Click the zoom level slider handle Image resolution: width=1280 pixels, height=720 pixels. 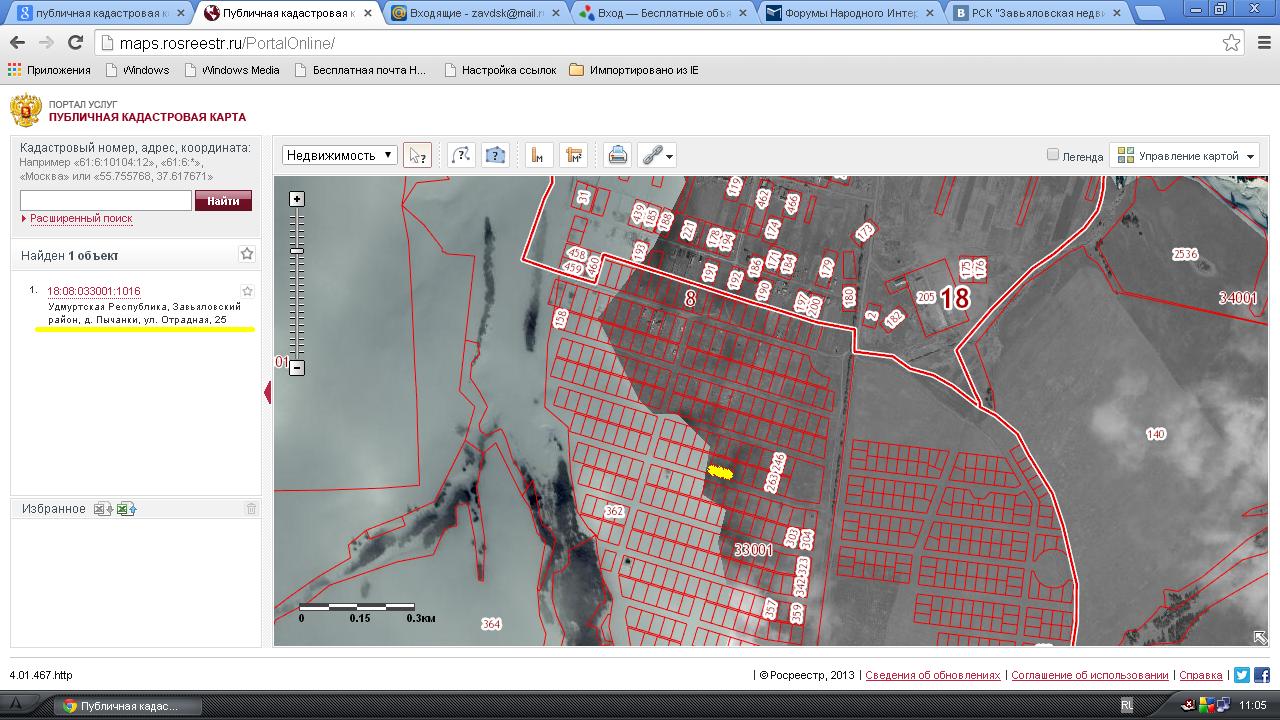(297, 250)
